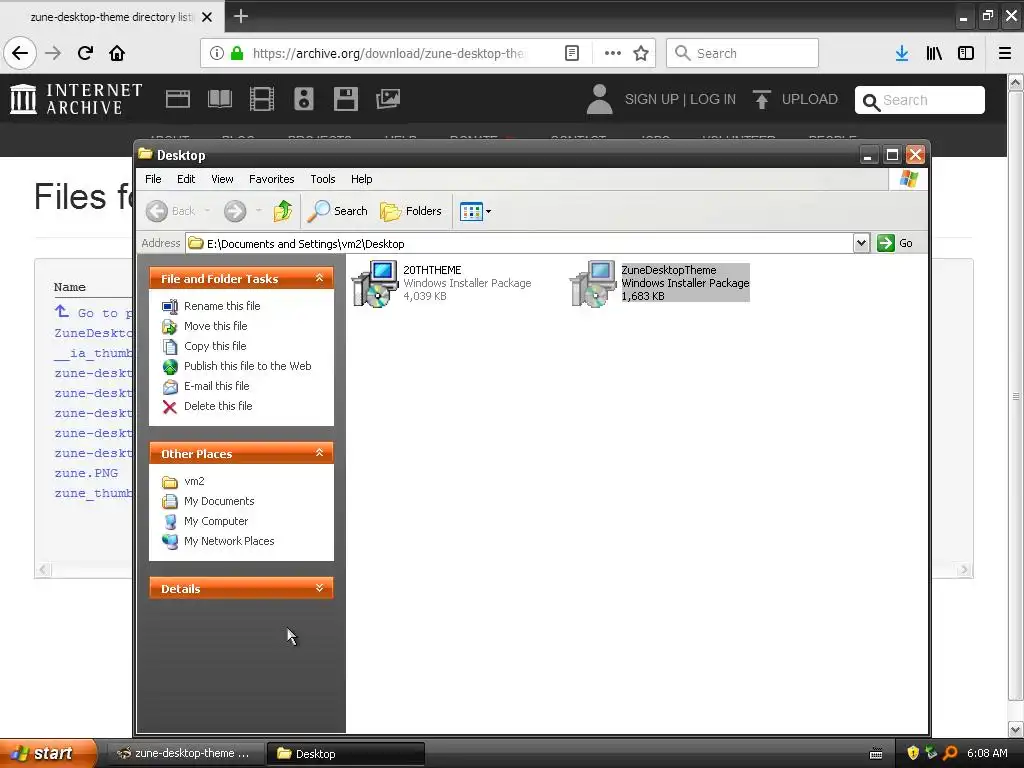Open Internet Archive images icon
Screen dimensions: 1024x768
point(388,99)
